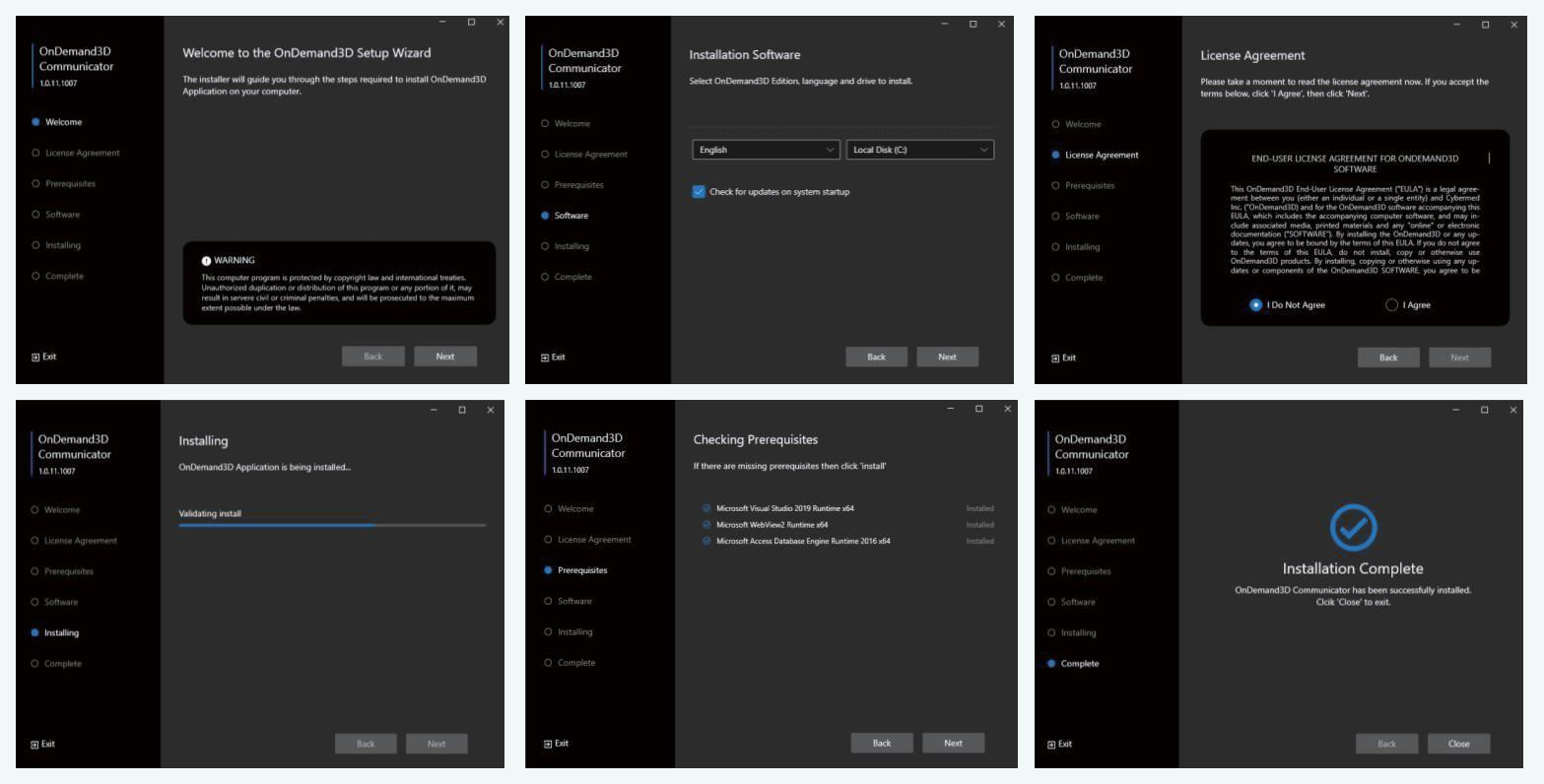The width and height of the screenshot is (1544, 784).
Task: Select the I Agree radio button
Action: tap(1391, 305)
